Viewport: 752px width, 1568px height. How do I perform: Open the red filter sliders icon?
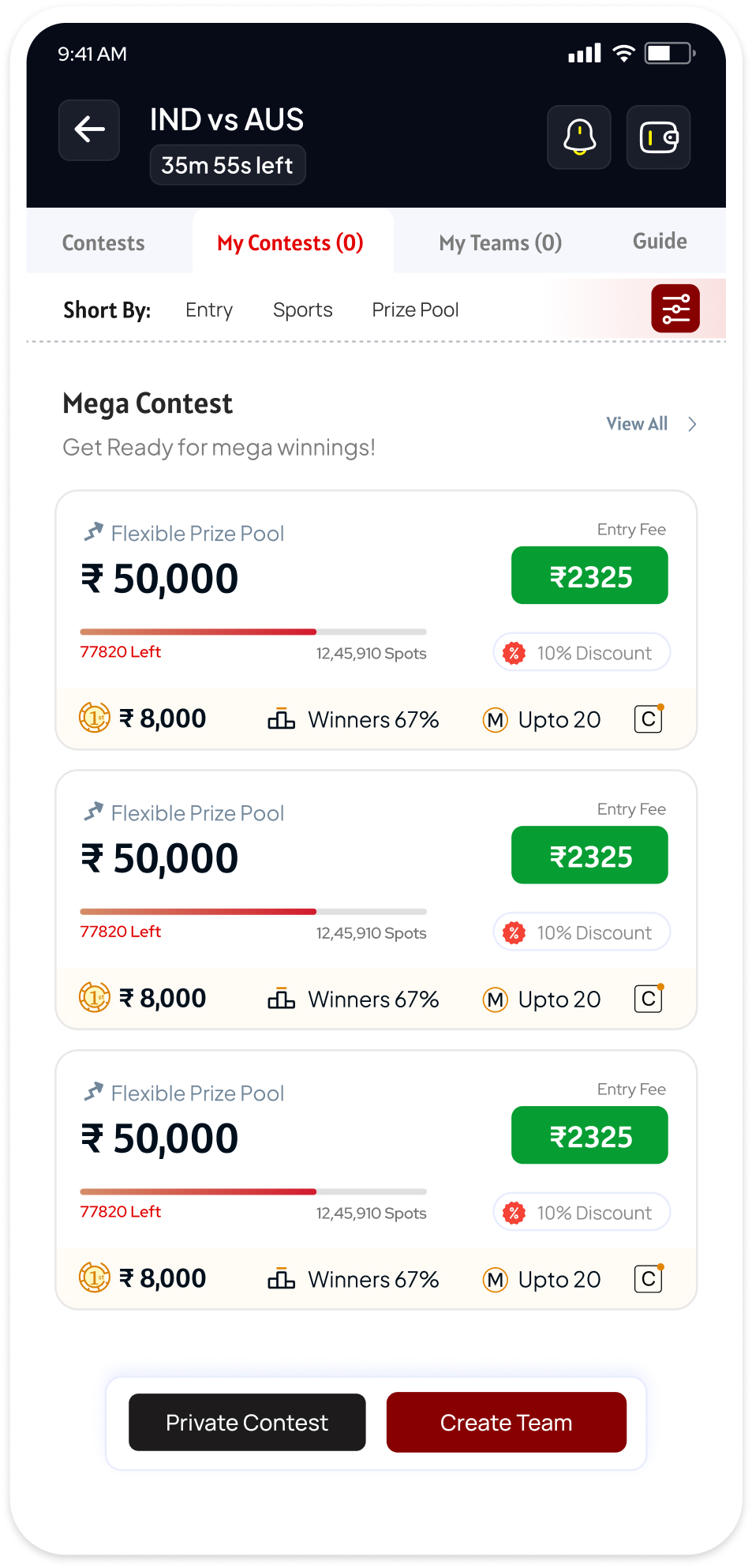tap(675, 309)
